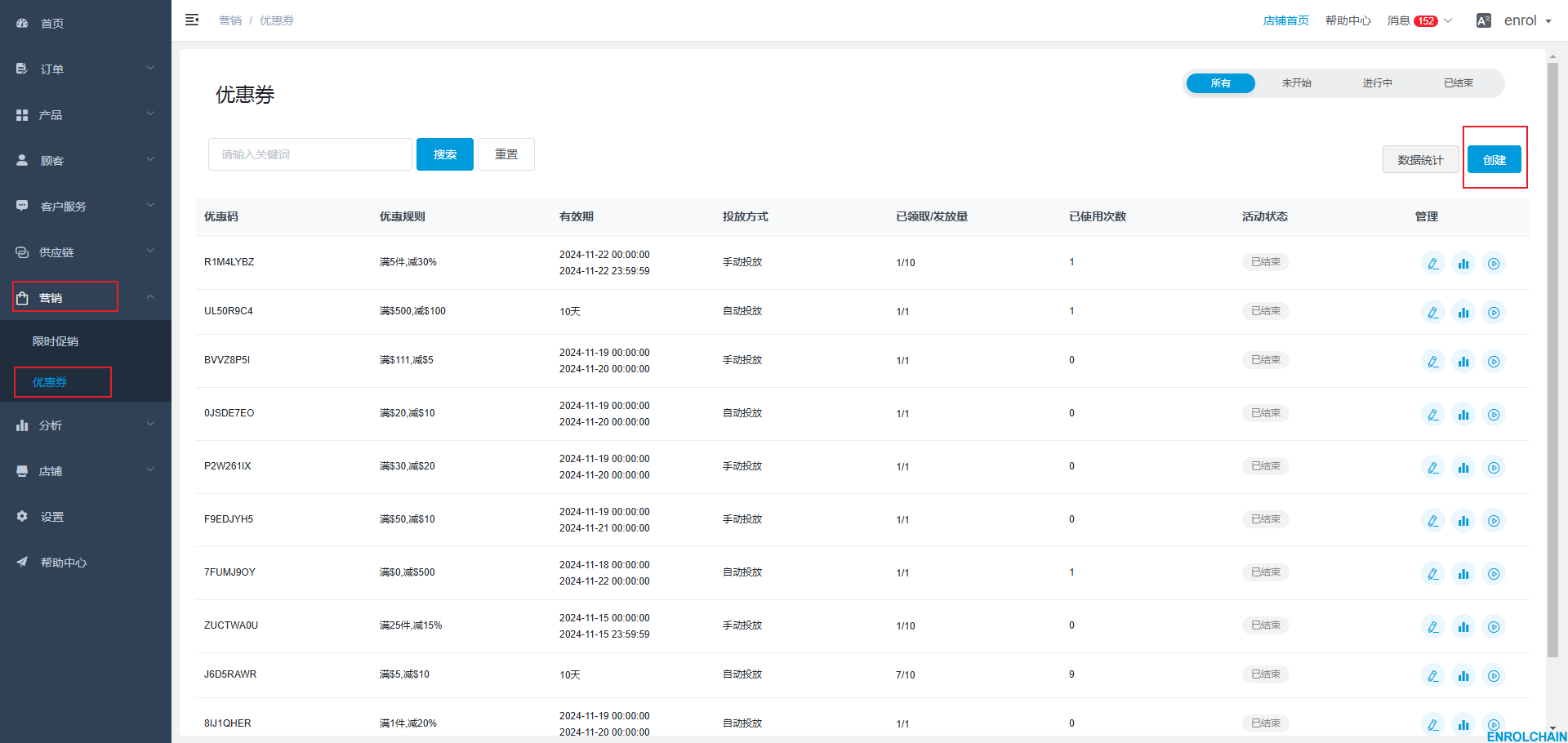Click the 创建 create button

pos(1494,159)
